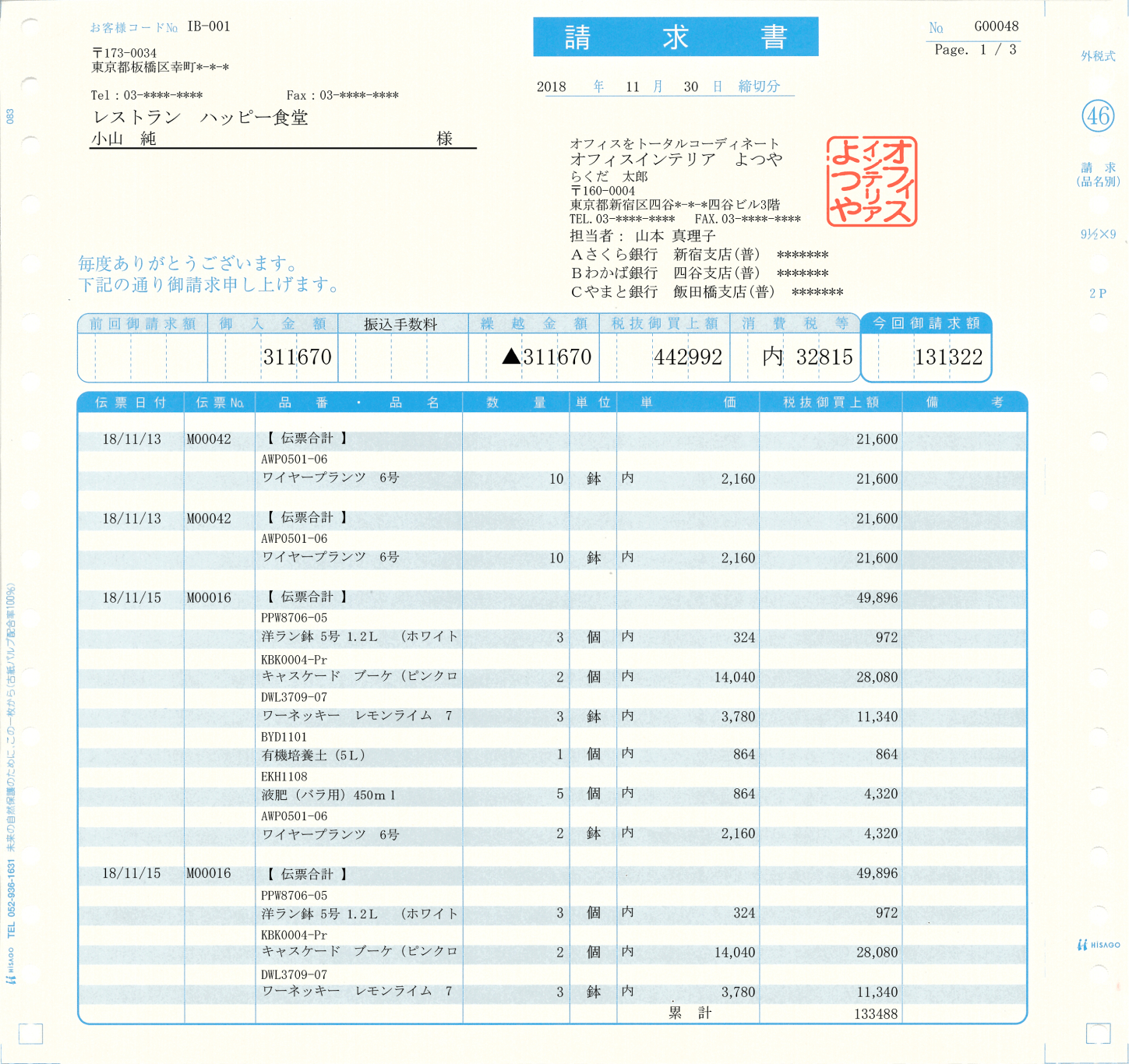Select postal code 〒160-0004
This screenshot has height=1064, width=1129.
603,191
